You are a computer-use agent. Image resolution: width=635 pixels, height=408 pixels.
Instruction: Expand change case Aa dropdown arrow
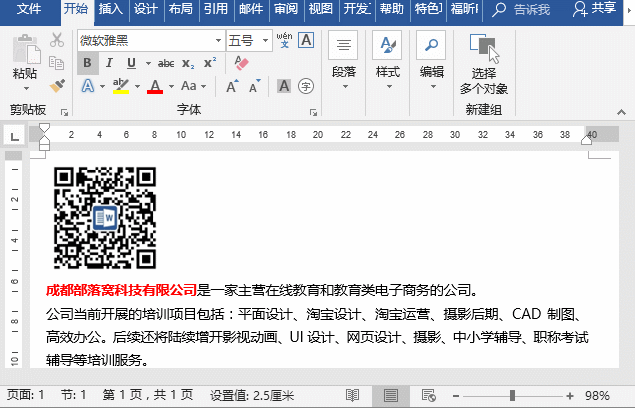tap(203, 86)
